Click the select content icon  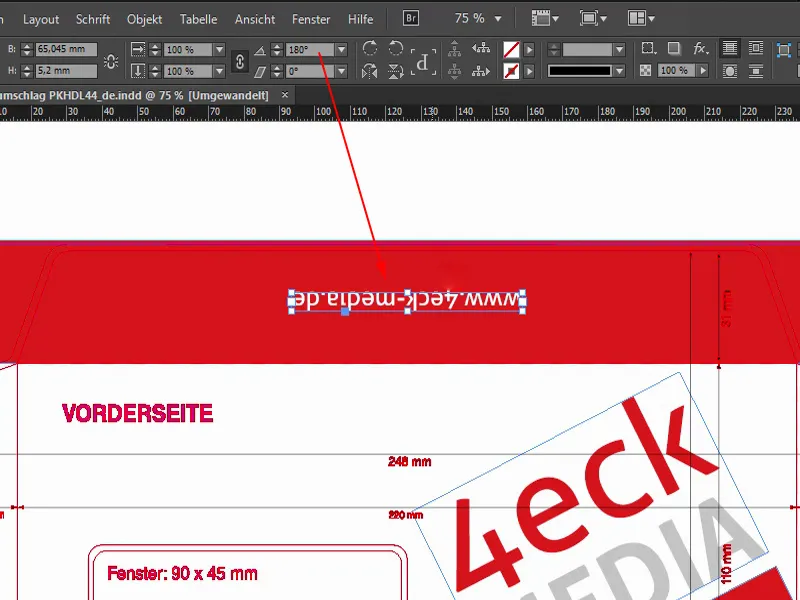coord(454,71)
